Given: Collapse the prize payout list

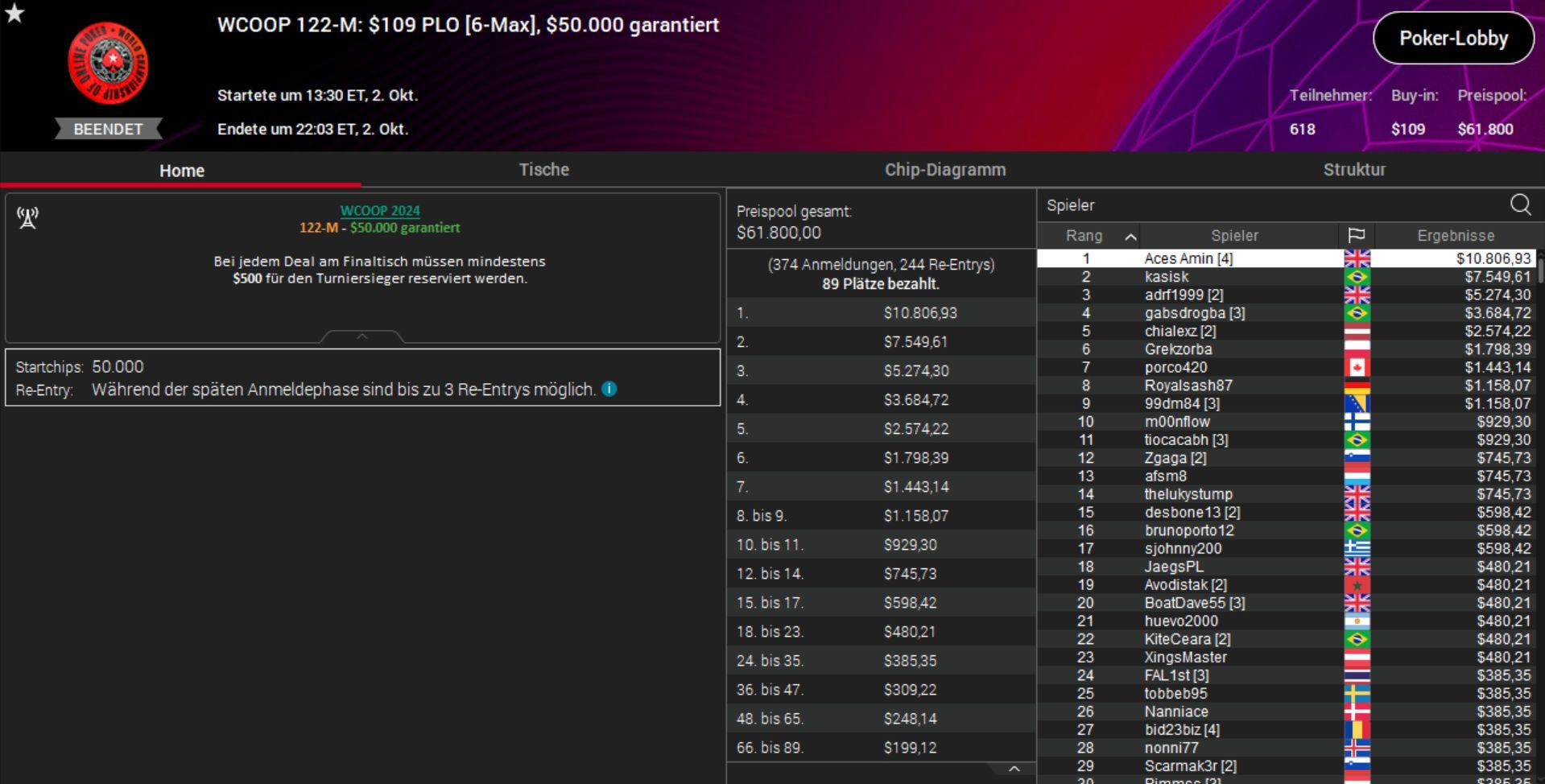Looking at the screenshot, I should pyautogui.click(x=1014, y=769).
